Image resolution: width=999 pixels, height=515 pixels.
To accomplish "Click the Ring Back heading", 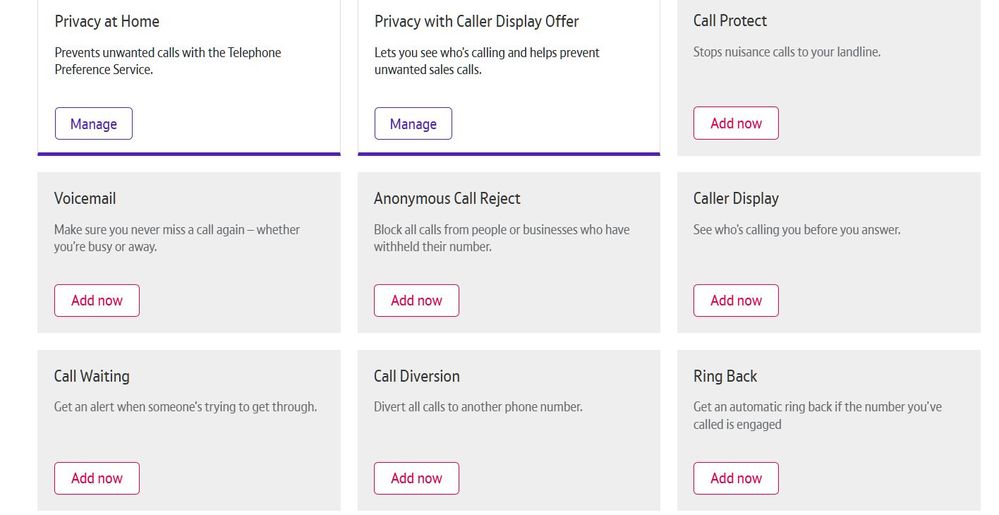I will point(725,376).
